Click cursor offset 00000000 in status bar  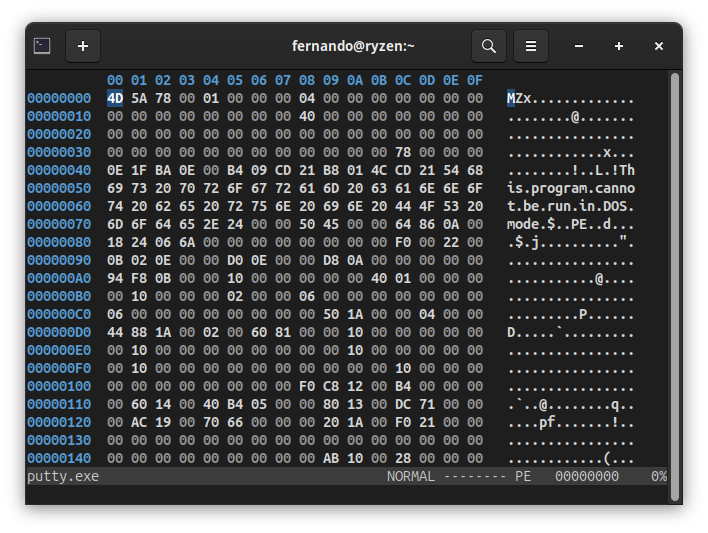point(587,477)
